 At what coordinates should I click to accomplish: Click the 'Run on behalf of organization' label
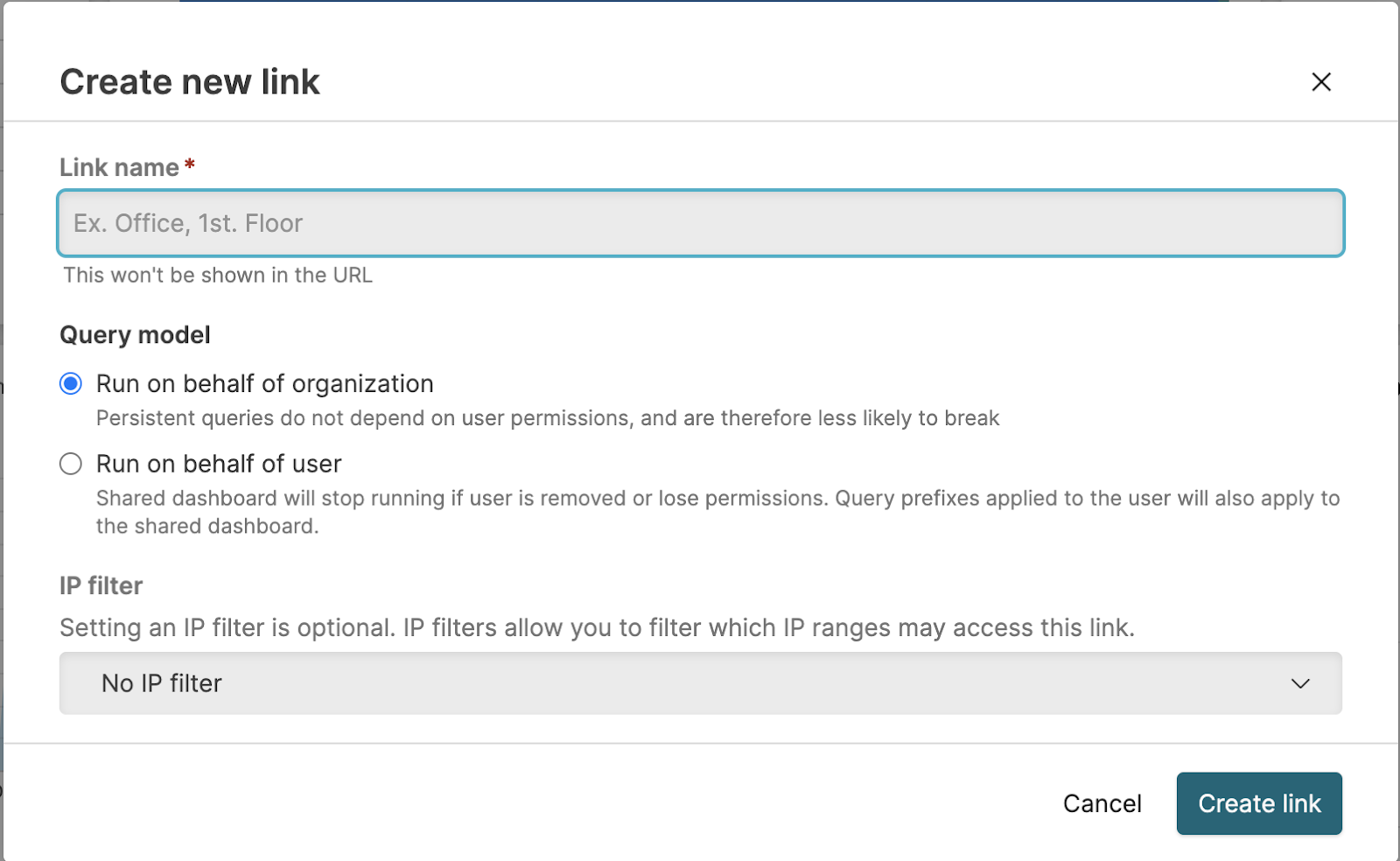[x=264, y=384]
